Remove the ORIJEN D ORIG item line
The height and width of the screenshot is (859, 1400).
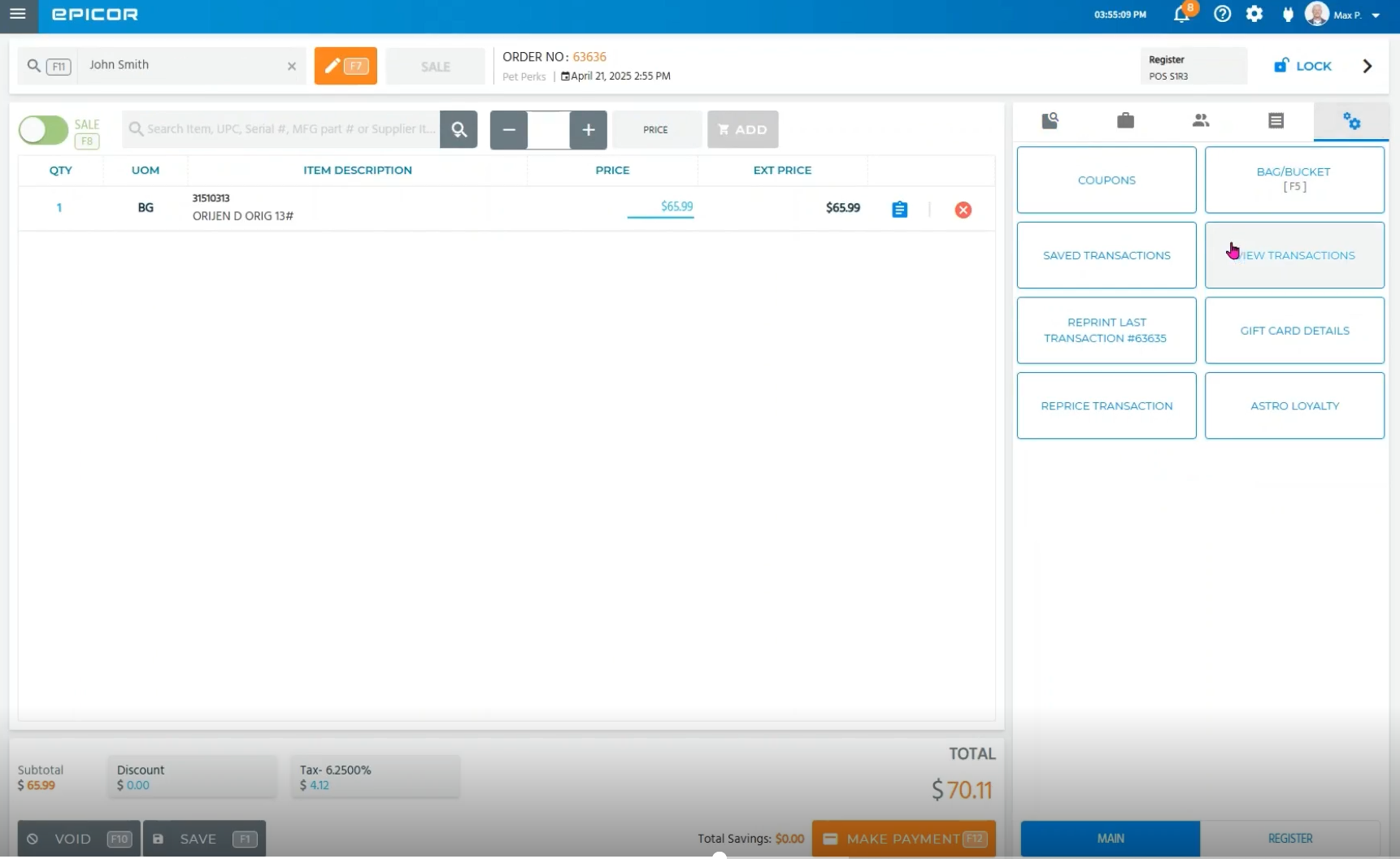(x=963, y=210)
